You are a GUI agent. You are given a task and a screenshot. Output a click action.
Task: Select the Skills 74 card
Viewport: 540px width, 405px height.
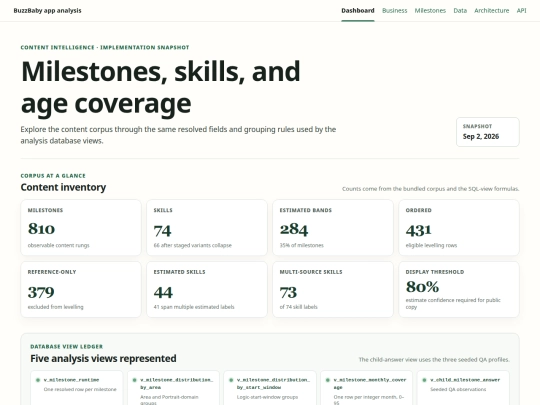tap(207, 228)
